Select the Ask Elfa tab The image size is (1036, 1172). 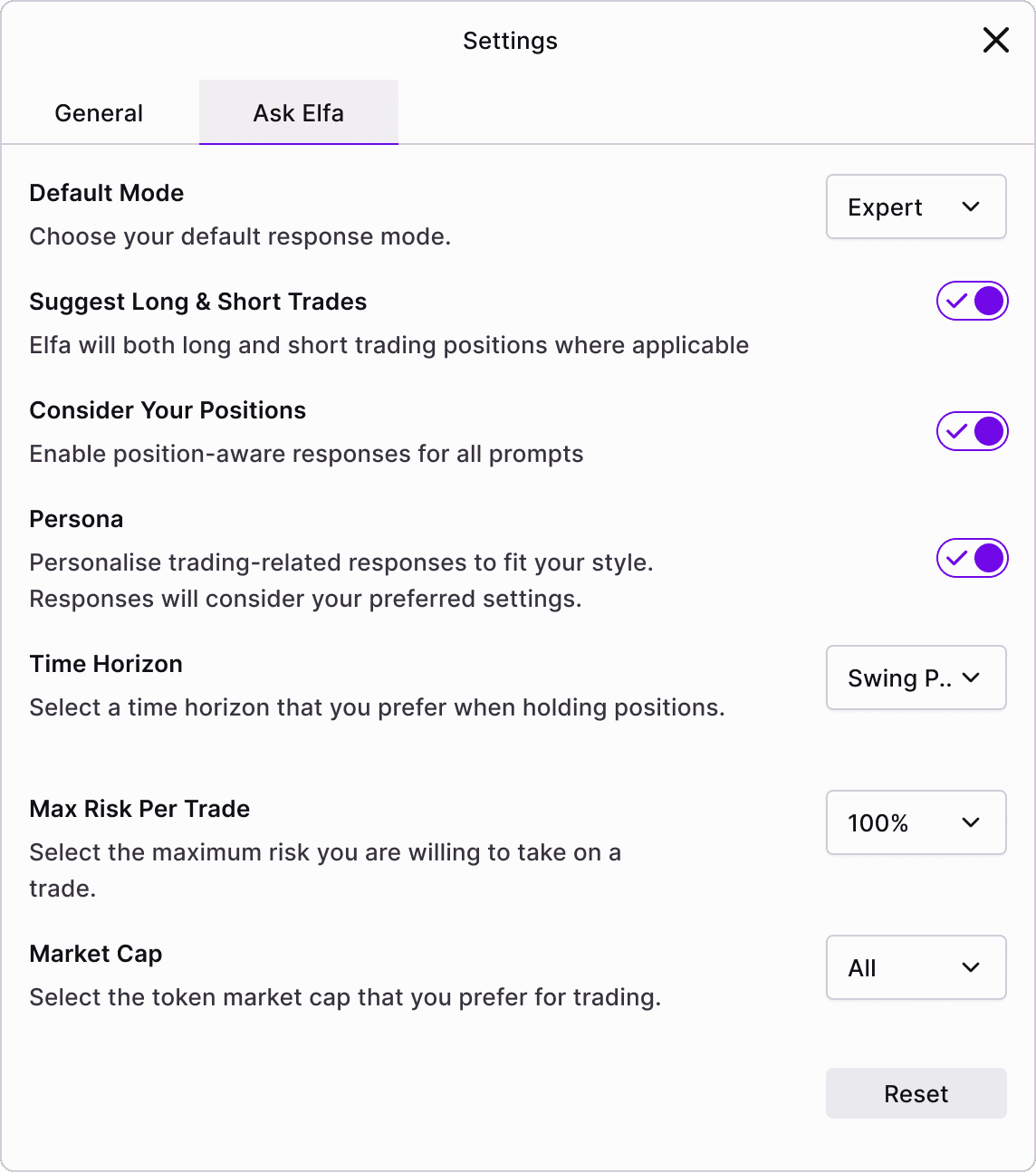click(x=298, y=112)
